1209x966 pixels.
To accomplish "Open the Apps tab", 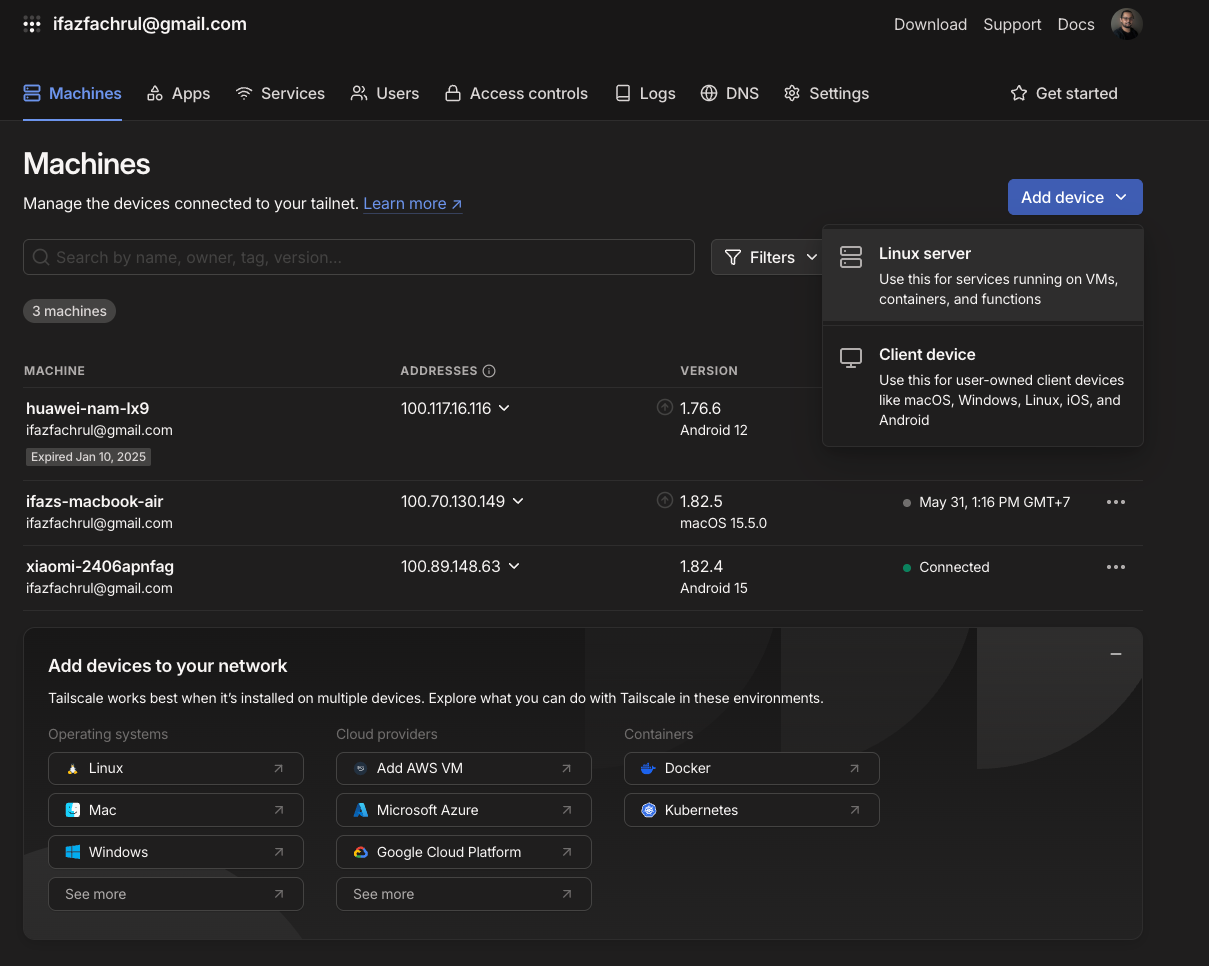I will (x=178, y=93).
